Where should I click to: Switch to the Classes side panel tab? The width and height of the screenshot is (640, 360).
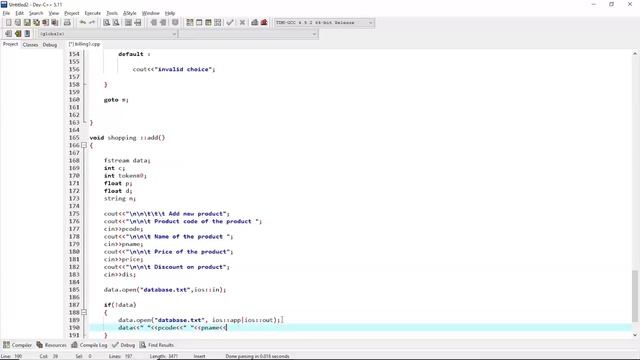click(30, 44)
